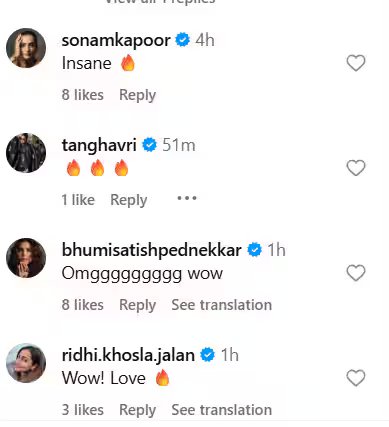Reply to tanghavri's fire emoji comment

pos(129,200)
